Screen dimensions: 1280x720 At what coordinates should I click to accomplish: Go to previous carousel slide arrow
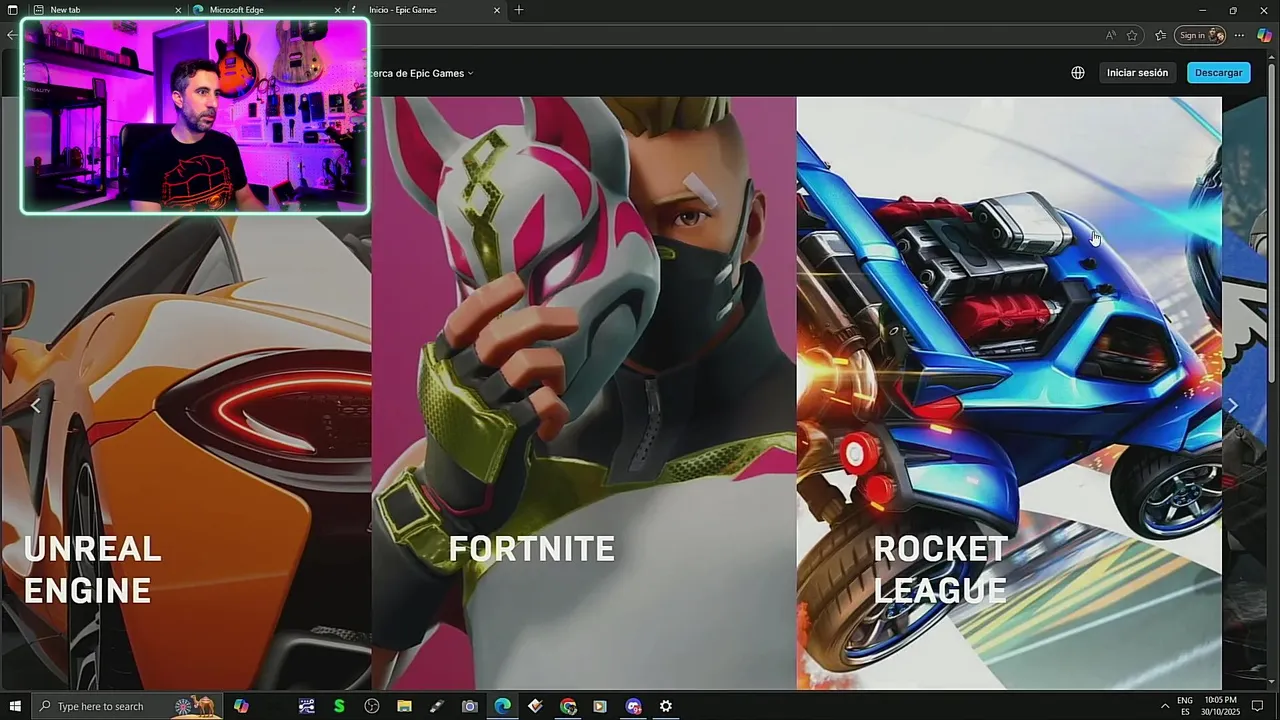(x=35, y=405)
